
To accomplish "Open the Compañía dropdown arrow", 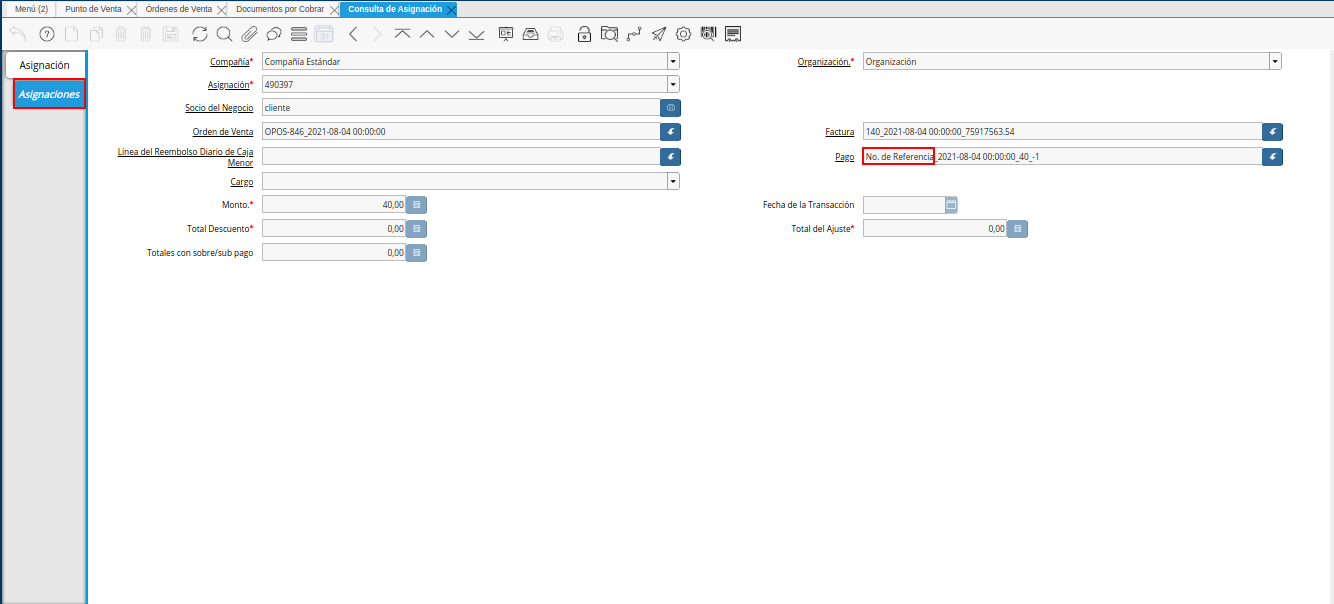I will (673, 61).
